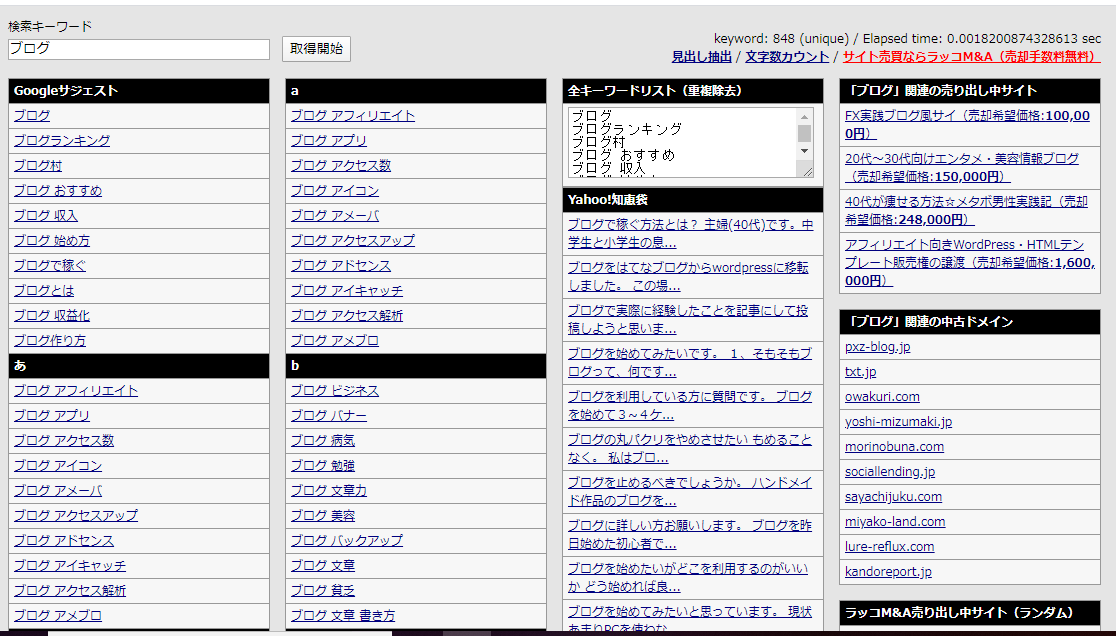Open Yahoo!知恵袋 question ブログで稼ぐ方法とは
Image resolution: width=1116 pixels, height=636 pixels.
coord(690,233)
